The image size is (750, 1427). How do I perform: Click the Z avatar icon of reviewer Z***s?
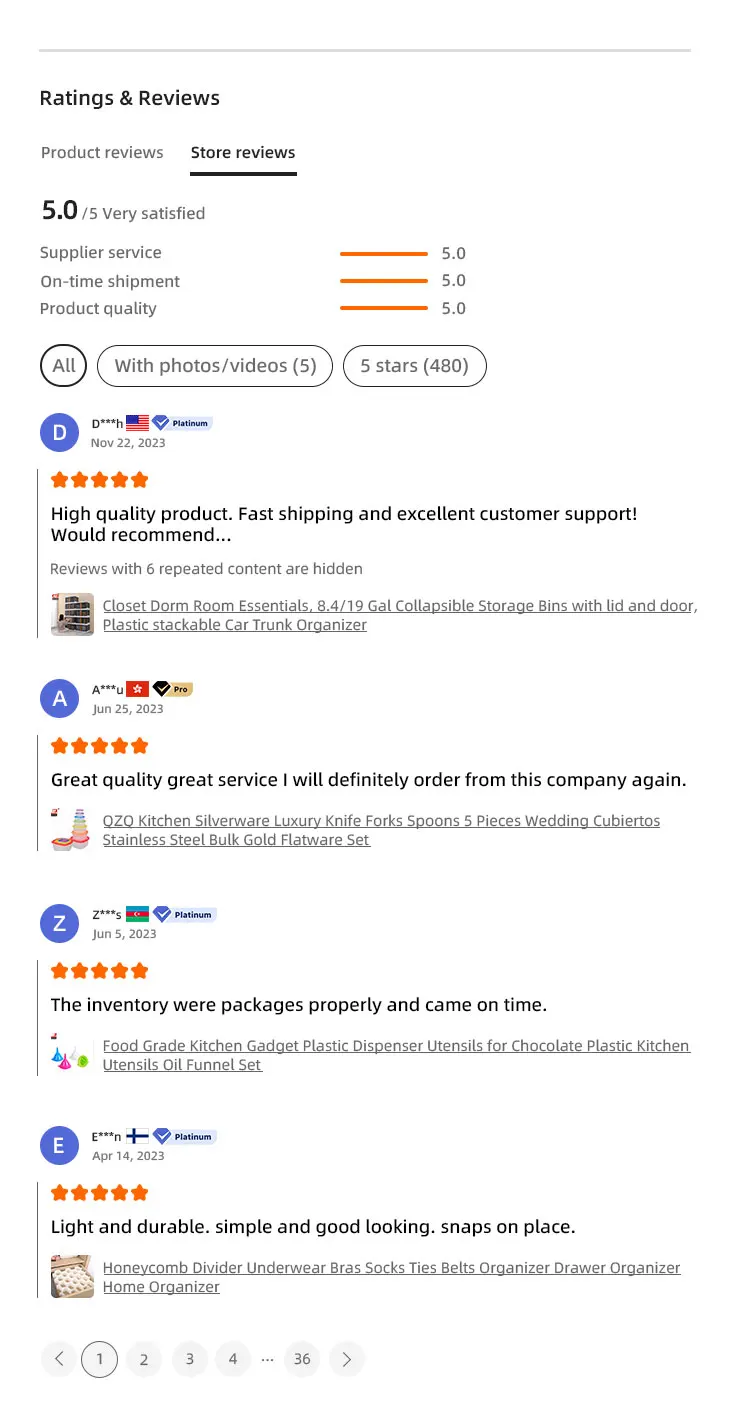[59, 923]
